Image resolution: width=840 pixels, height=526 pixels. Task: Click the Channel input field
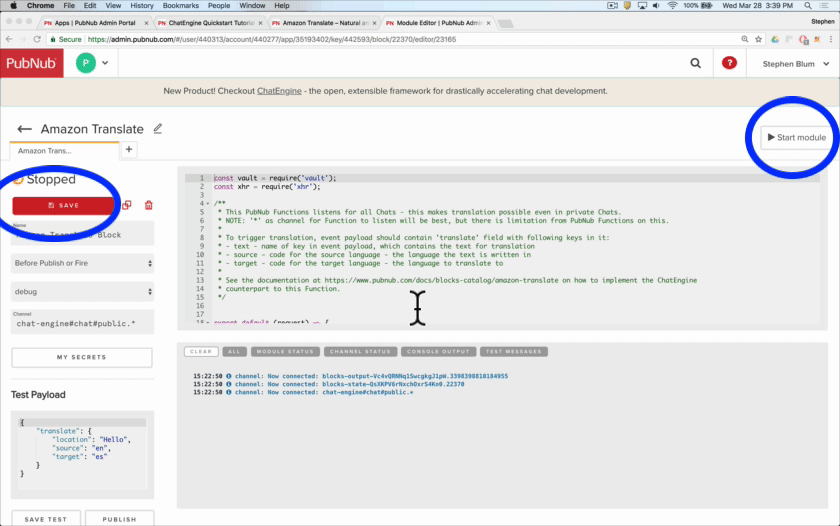pyautogui.click(x=82, y=322)
